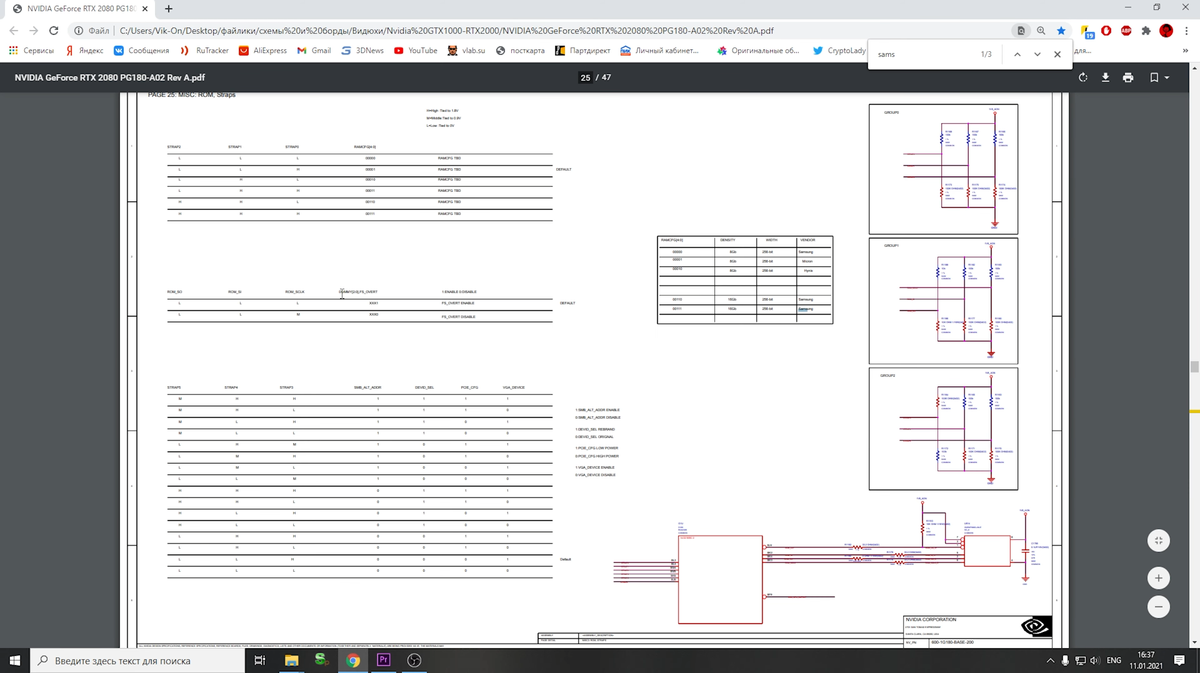Launch Premiere Pro from the taskbar
1200x673 pixels.
pos(383,661)
